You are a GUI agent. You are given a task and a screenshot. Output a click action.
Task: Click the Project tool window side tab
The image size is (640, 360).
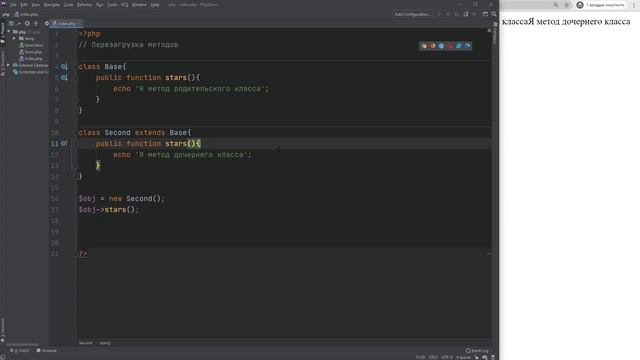(x=2, y=33)
